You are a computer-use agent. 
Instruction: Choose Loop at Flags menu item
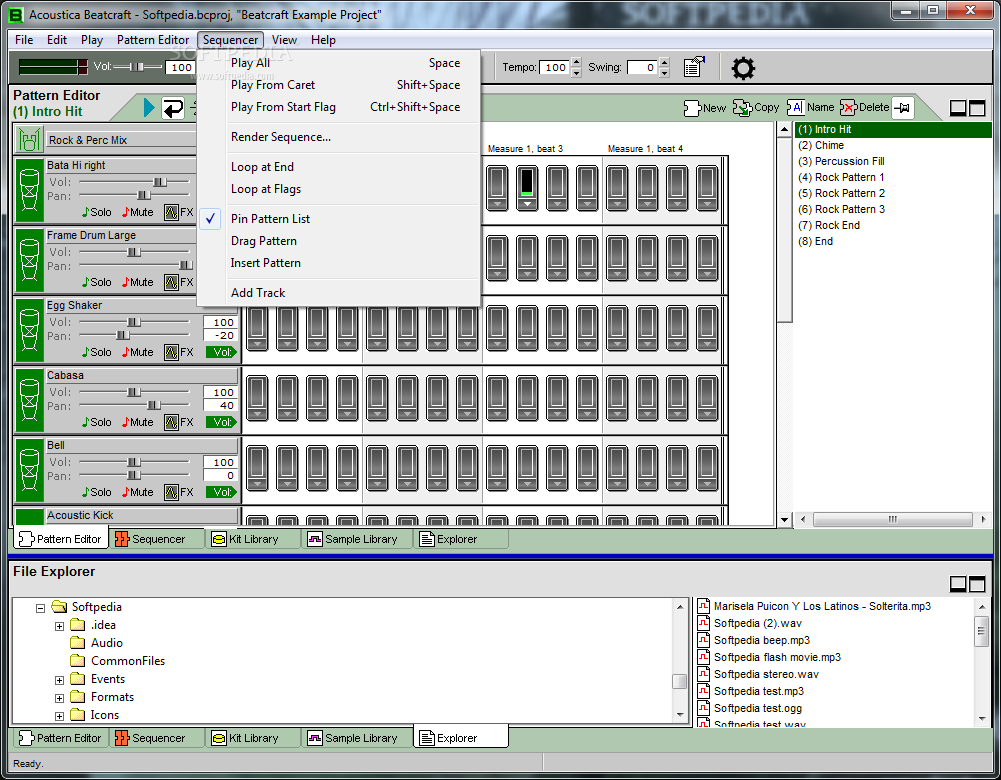pos(339,189)
